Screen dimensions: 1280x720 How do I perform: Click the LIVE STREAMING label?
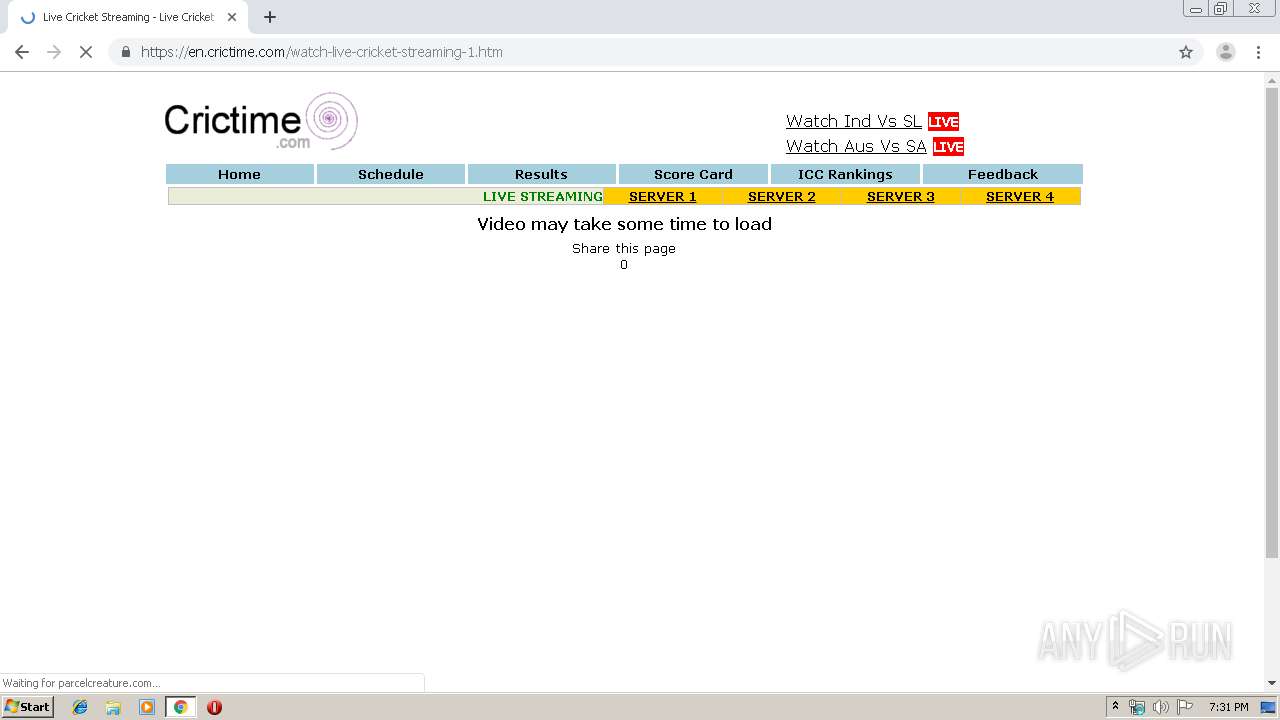pos(543,196)
